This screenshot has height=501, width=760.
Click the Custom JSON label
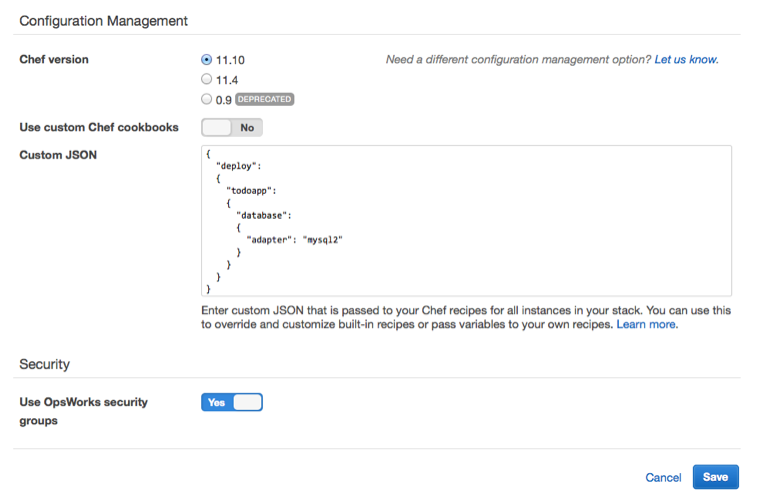tap(58, 155)
